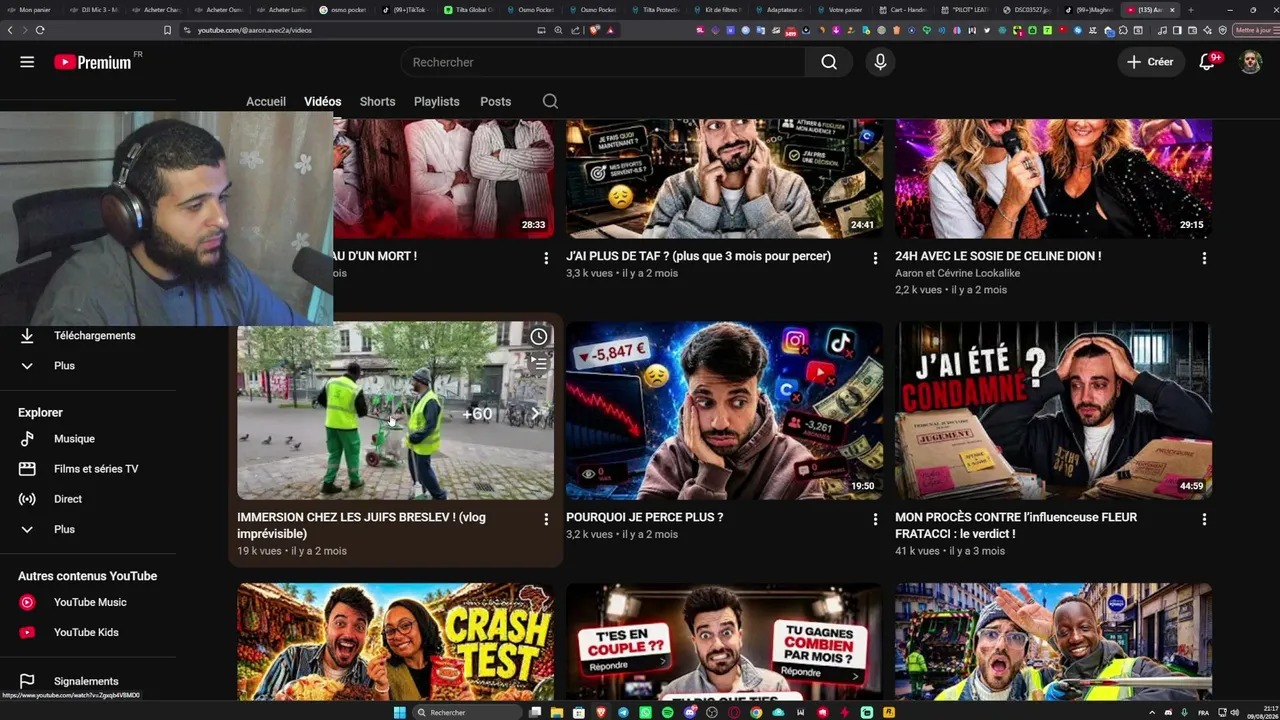Open options for MON PROCÈS video
This screenshot has height=720, width=1280.
point(1204,519)
